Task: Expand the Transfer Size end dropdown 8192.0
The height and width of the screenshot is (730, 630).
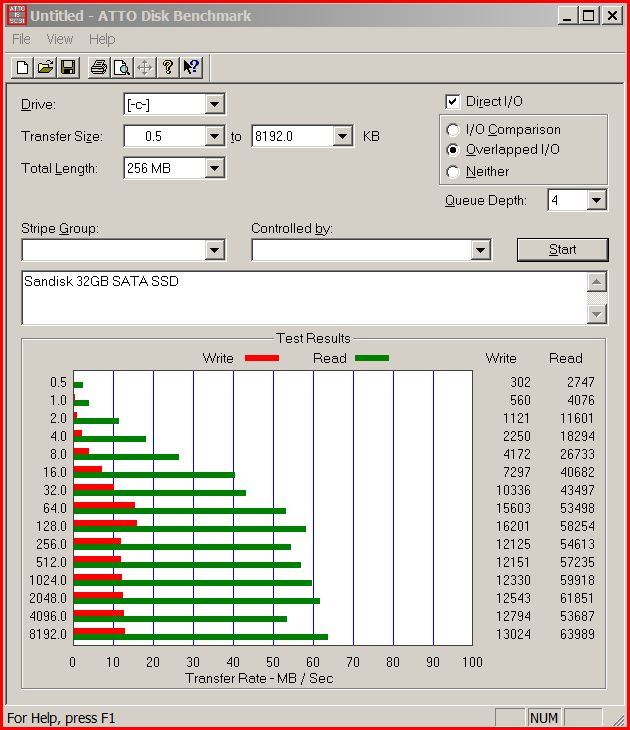Action: point(342,136)
